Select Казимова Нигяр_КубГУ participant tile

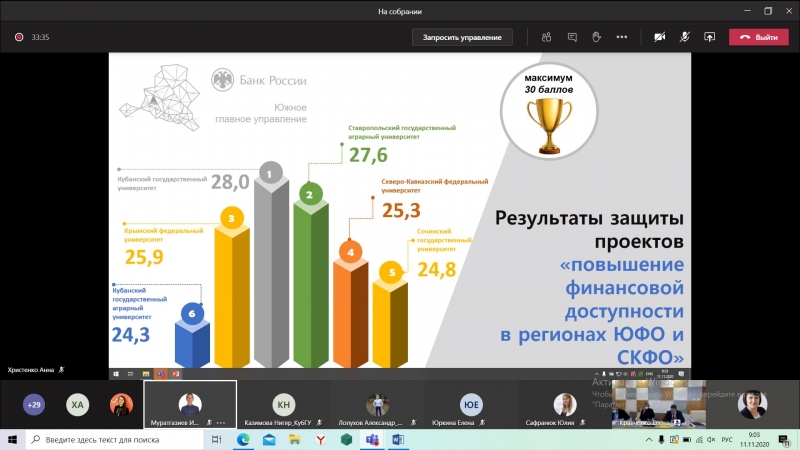284,404
